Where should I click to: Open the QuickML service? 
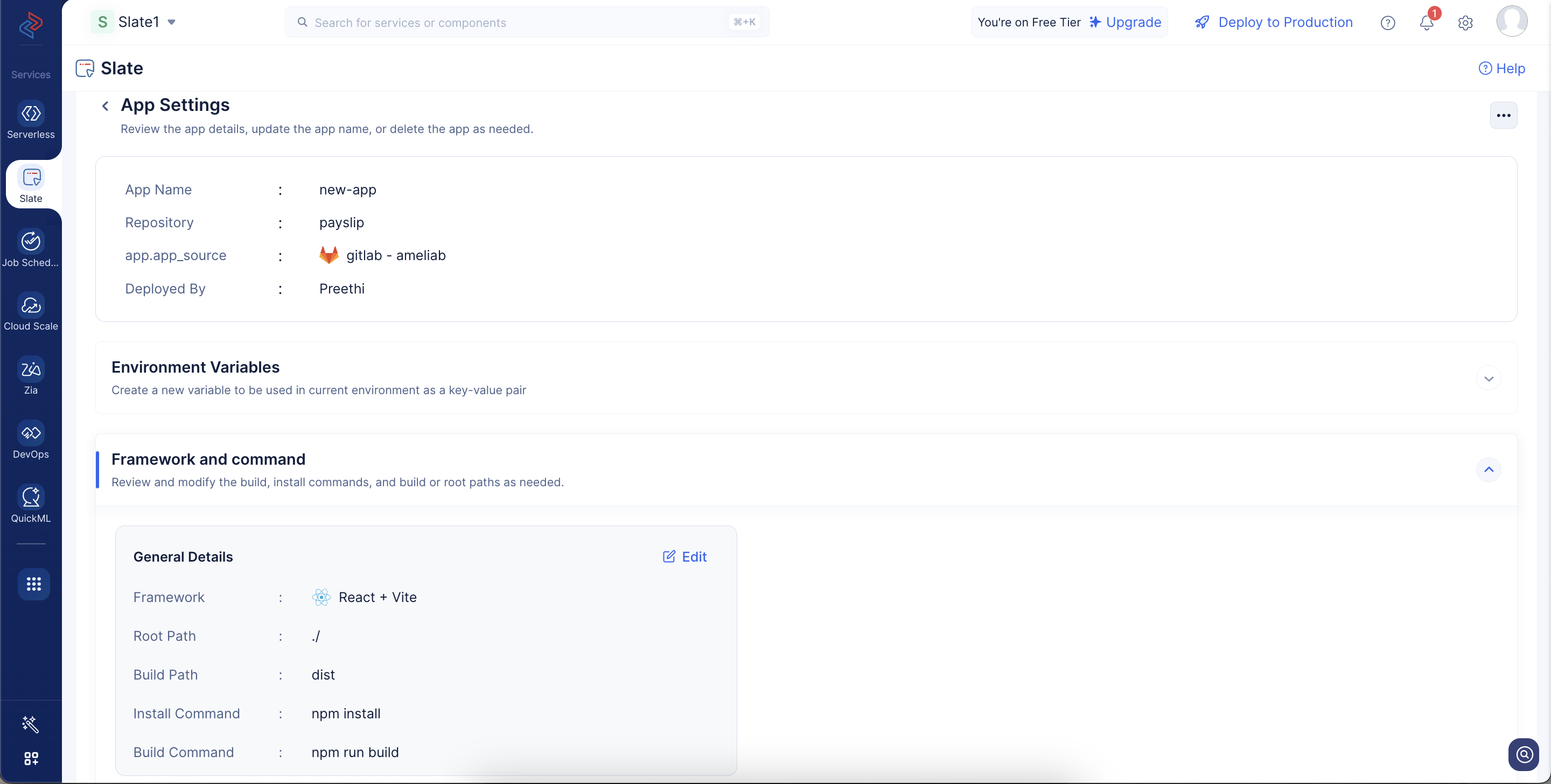[31, 505]
